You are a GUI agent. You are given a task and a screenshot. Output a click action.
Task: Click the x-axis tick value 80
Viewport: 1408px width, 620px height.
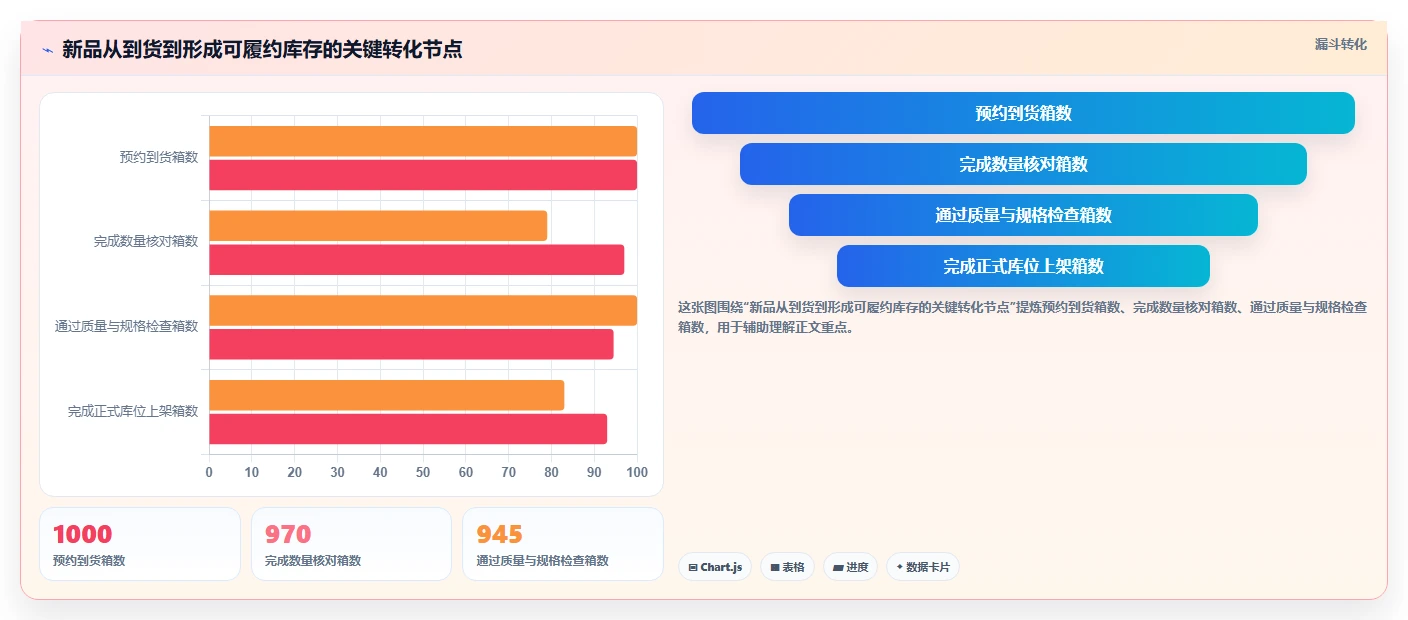click(x=551, y=472)
